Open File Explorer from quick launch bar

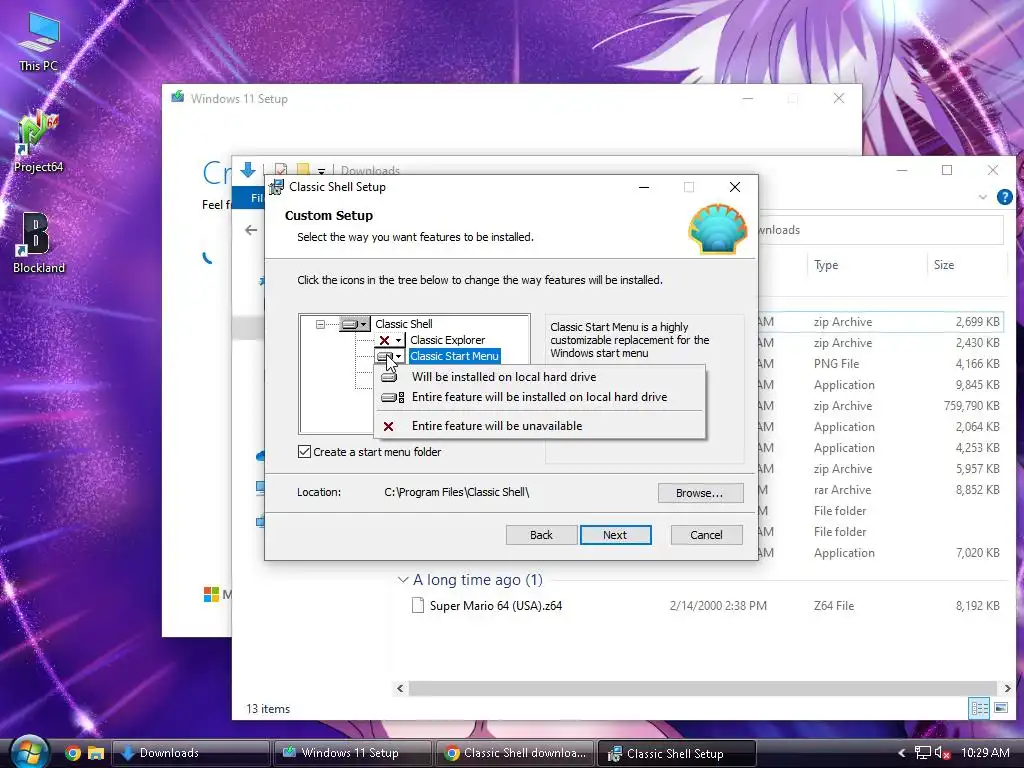tap(96, 753)
